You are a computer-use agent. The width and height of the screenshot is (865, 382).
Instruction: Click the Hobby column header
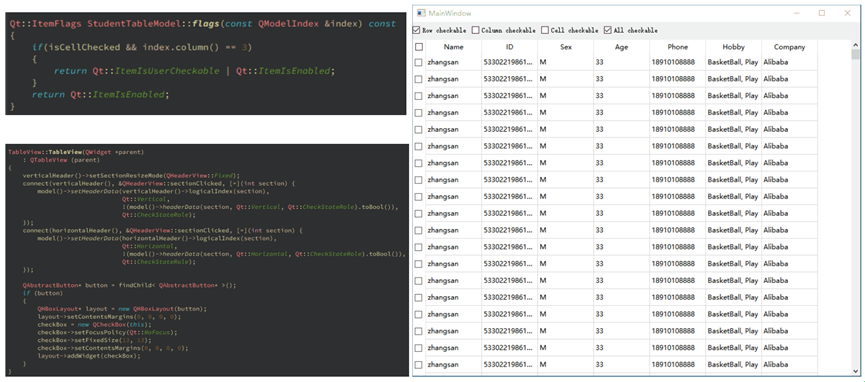734,47
